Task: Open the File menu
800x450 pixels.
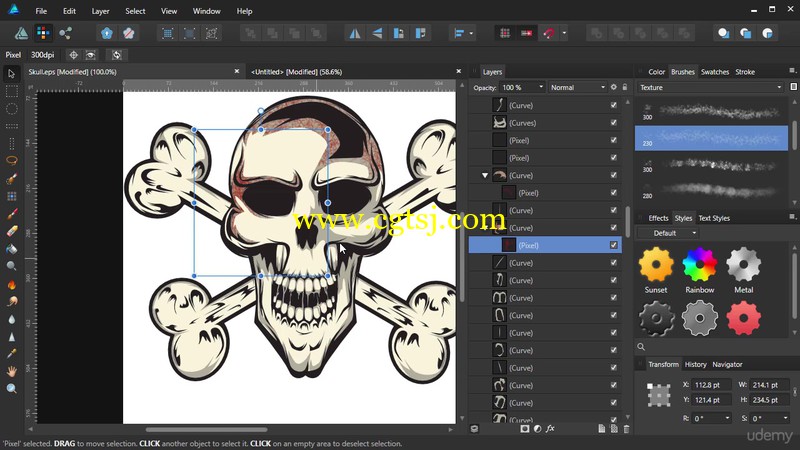Action: click(41, 11)
